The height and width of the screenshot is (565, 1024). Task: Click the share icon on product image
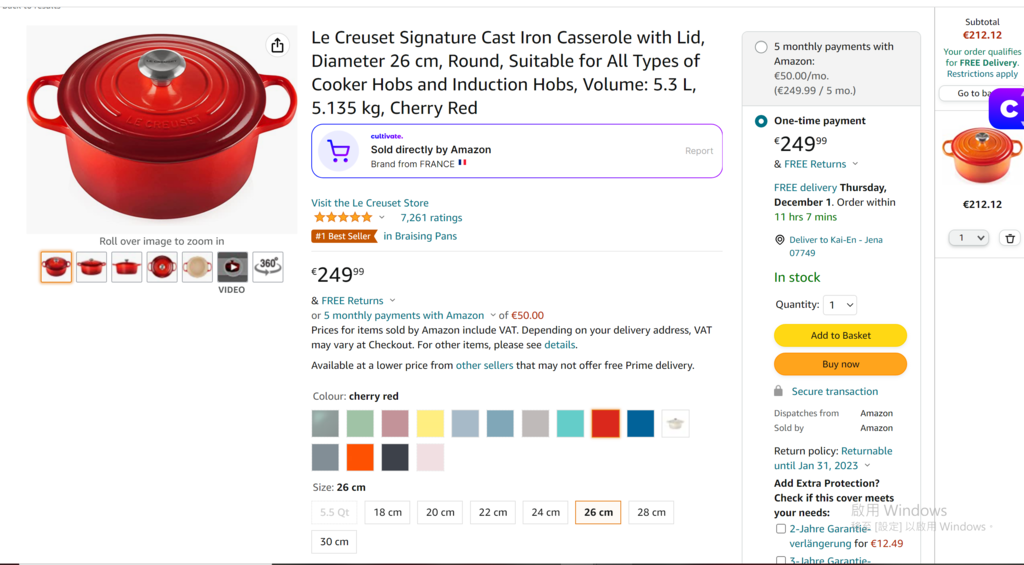point(278,45)
